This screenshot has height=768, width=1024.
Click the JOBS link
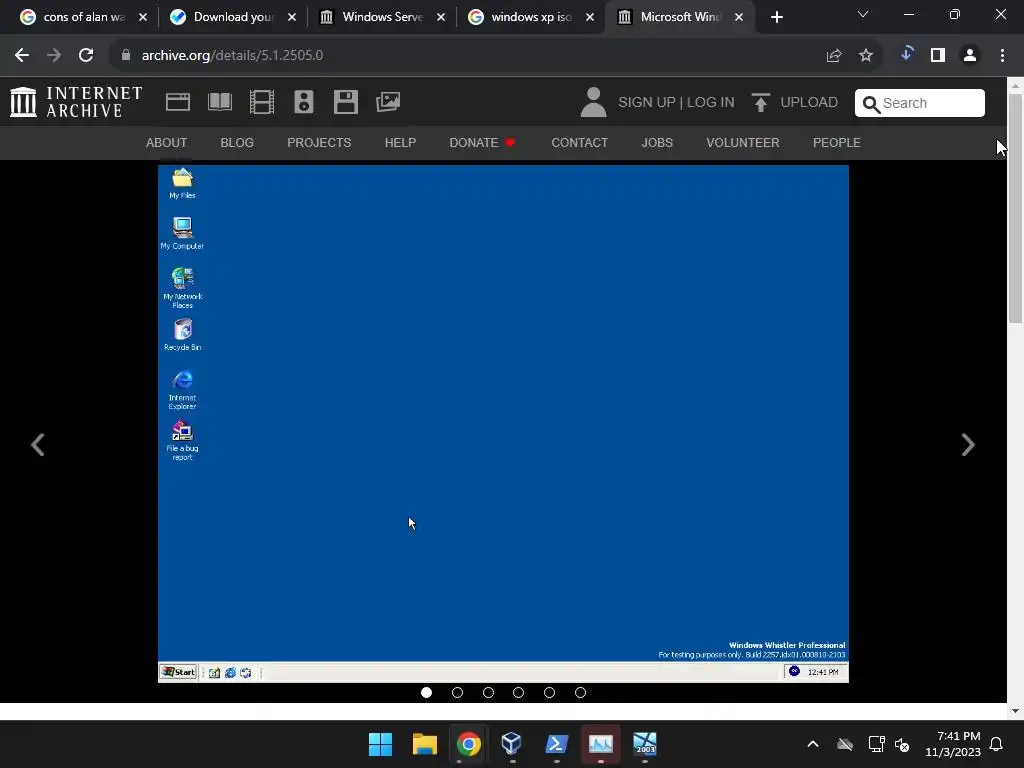coord(657,142)
